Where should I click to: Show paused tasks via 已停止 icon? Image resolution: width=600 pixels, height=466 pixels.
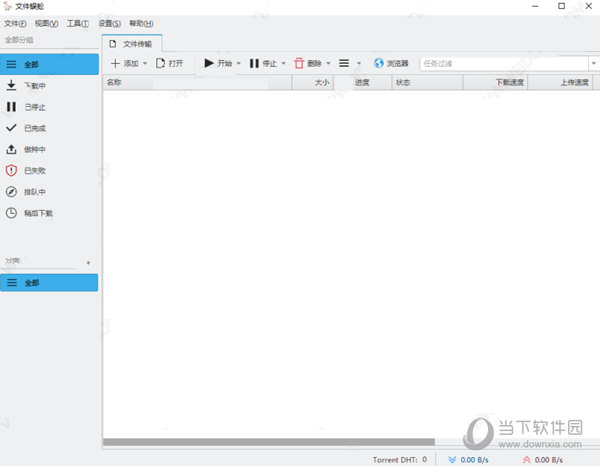point(12,107)
